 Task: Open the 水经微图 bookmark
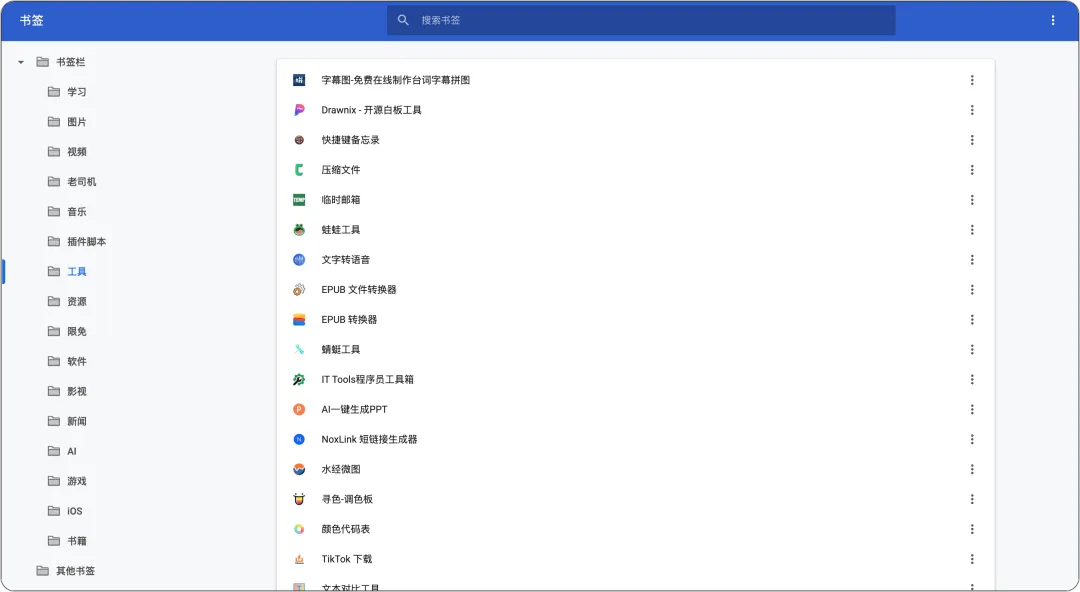pyautogui.click(x=341, y=469)
